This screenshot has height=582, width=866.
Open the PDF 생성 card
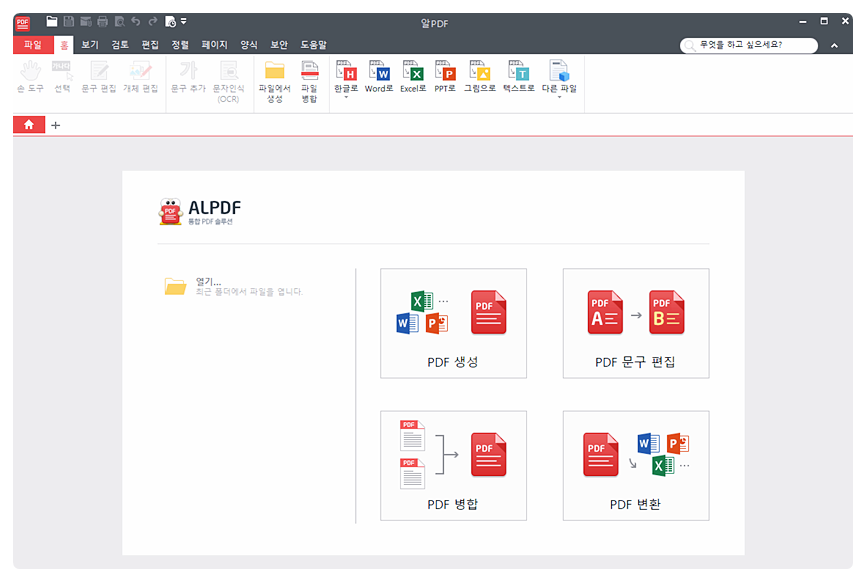pos(453,324)
